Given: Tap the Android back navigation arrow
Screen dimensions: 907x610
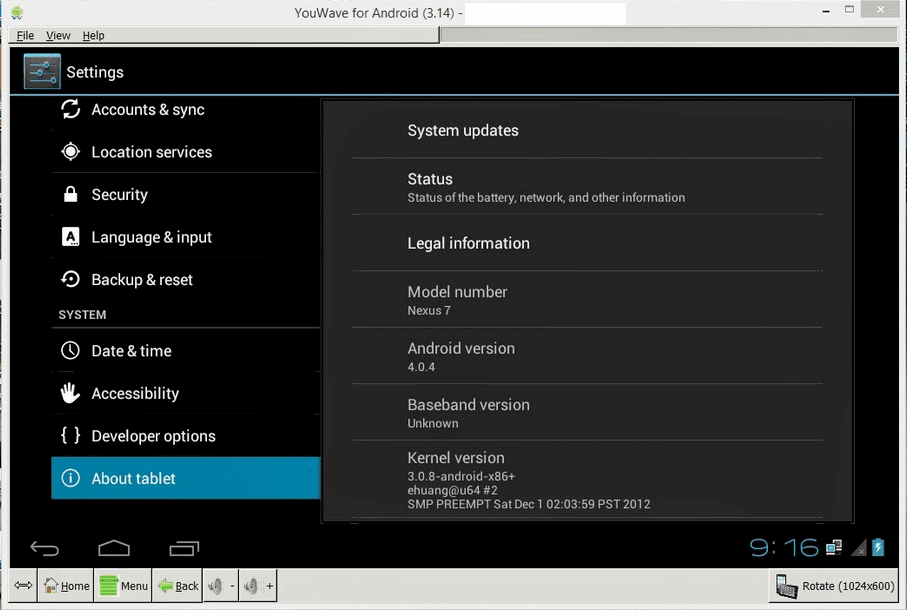Looking at the screenshot, I should pyautogui.click(x=45, y=548).
